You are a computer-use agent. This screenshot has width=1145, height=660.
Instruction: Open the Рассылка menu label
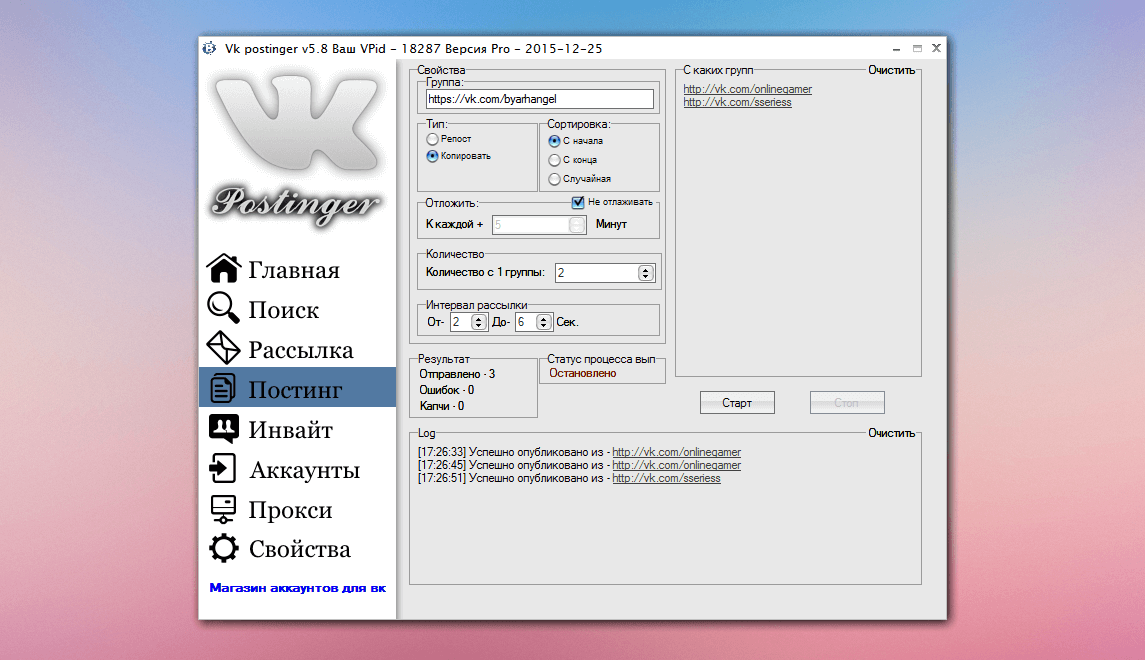click(x=301, y=350)
